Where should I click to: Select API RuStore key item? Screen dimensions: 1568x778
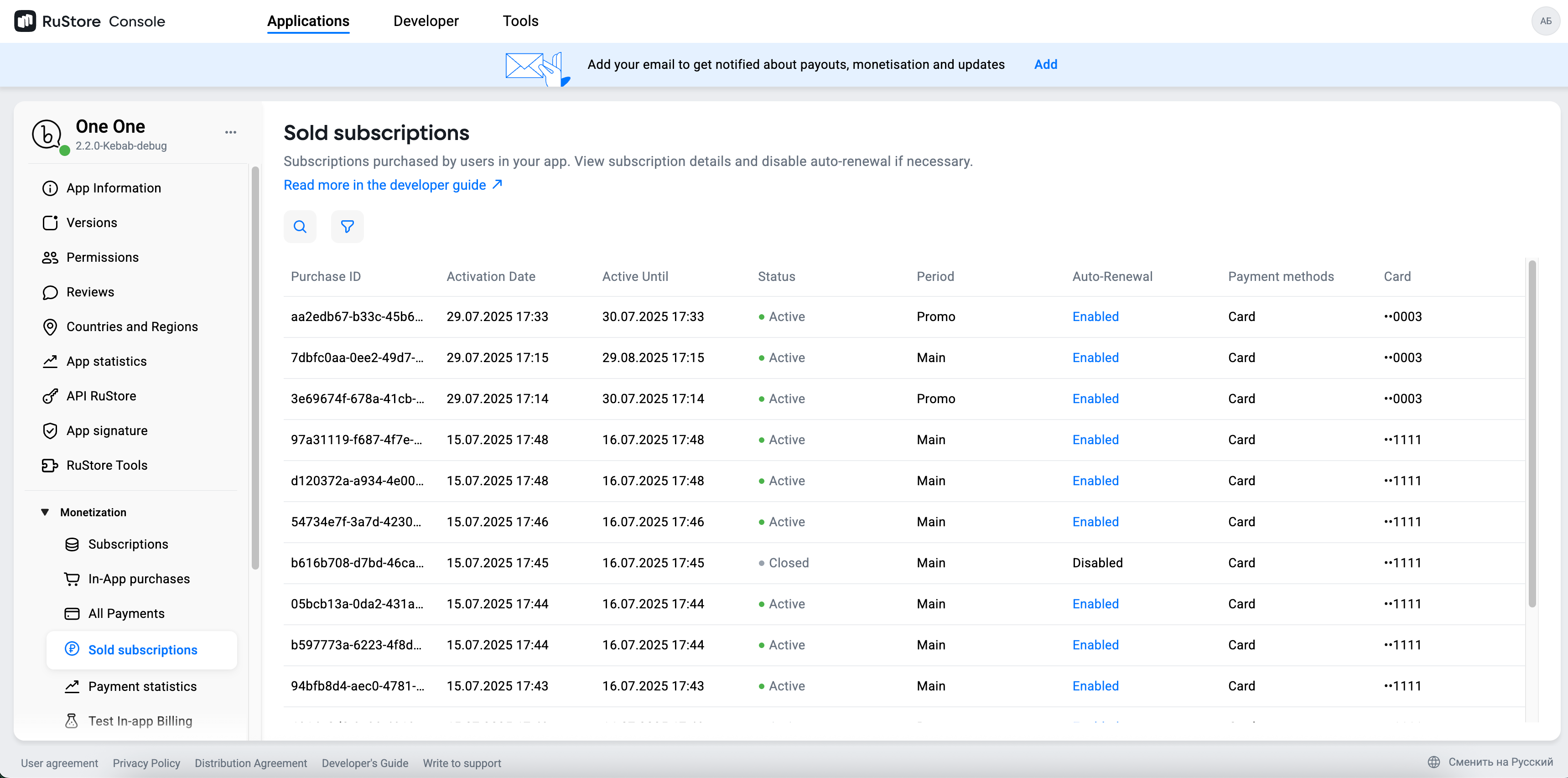(101, 396)
